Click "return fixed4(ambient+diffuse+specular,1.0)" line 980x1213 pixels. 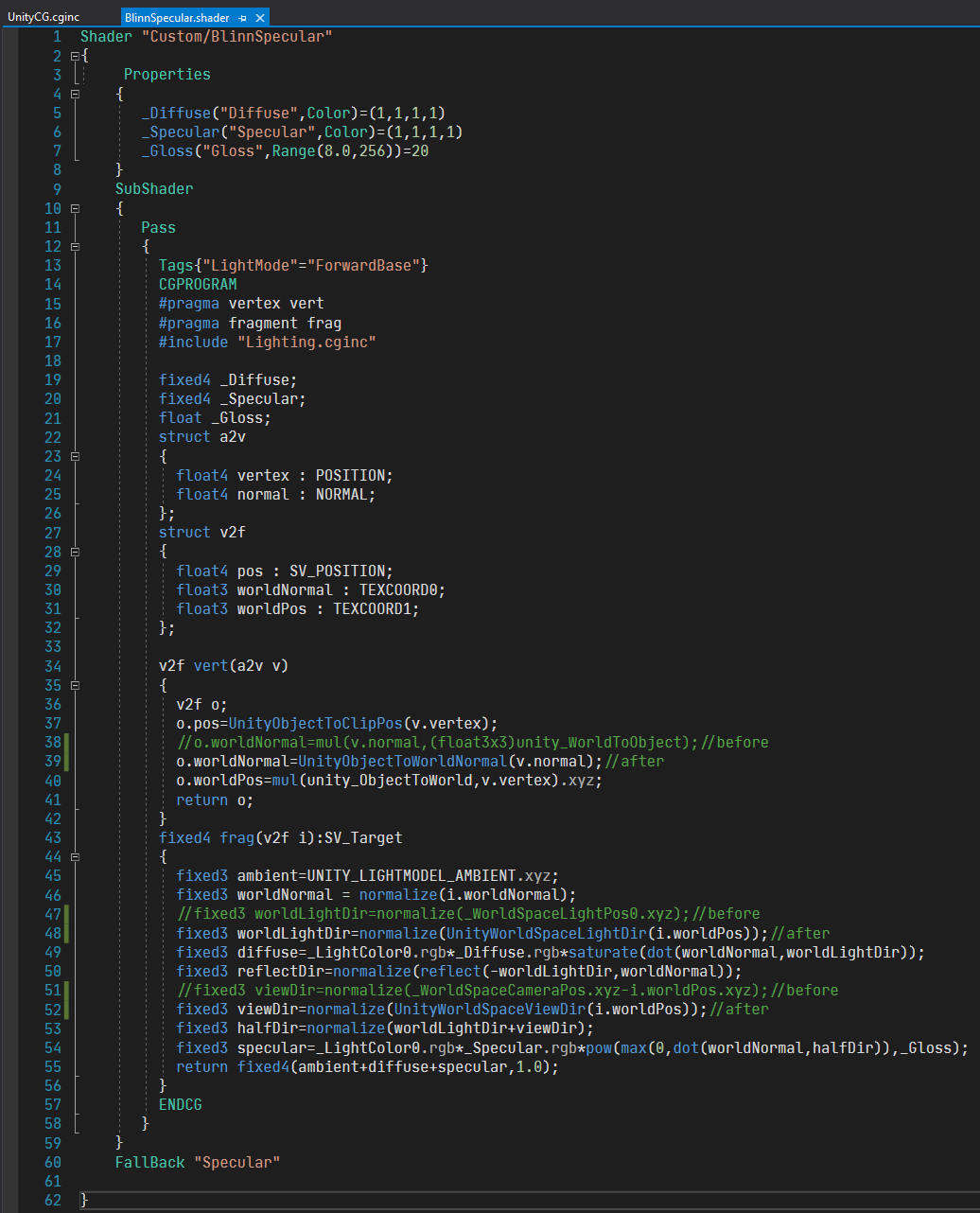(368, 1066)
